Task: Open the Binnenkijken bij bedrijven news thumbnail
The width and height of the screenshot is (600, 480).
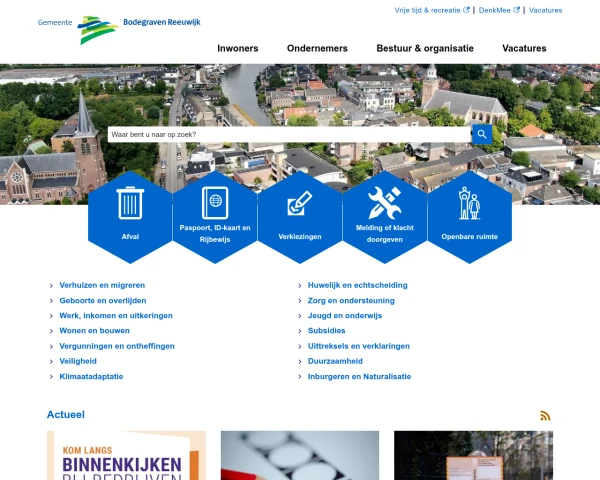Action: pyautogui.click(x=126, y=456)
